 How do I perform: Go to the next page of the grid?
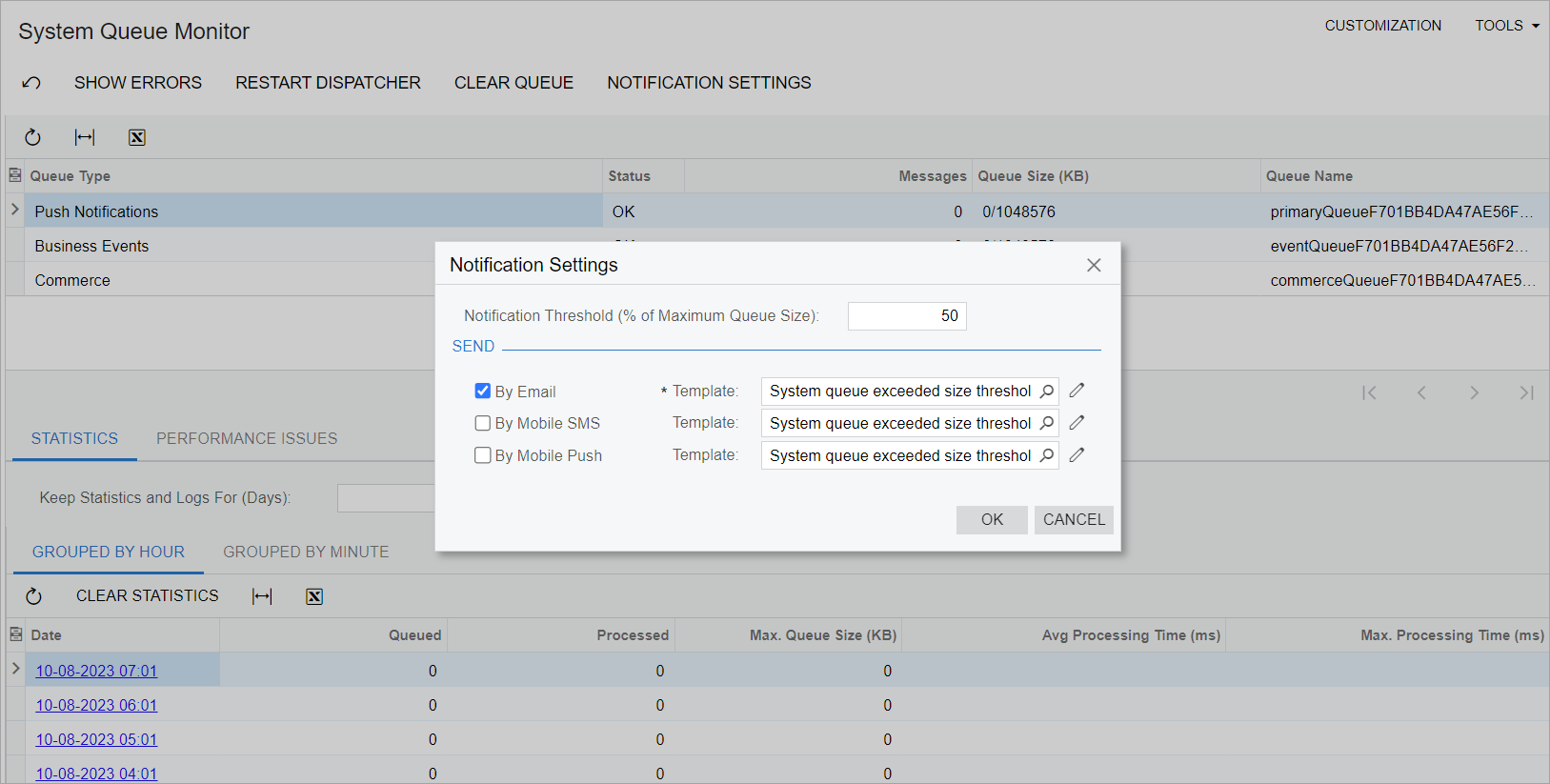[1474, 392]
